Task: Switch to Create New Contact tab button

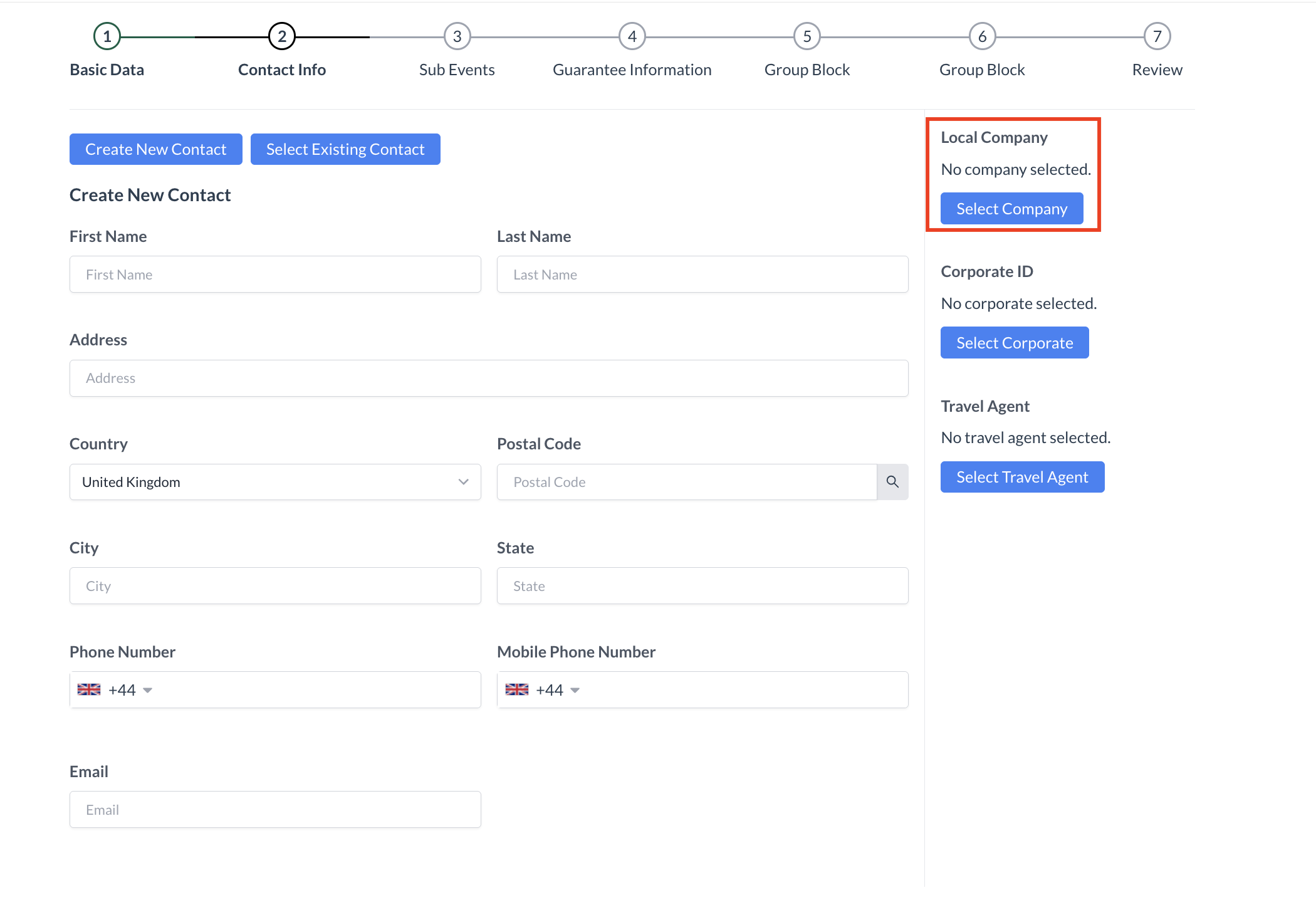Action: coord(155,149)
